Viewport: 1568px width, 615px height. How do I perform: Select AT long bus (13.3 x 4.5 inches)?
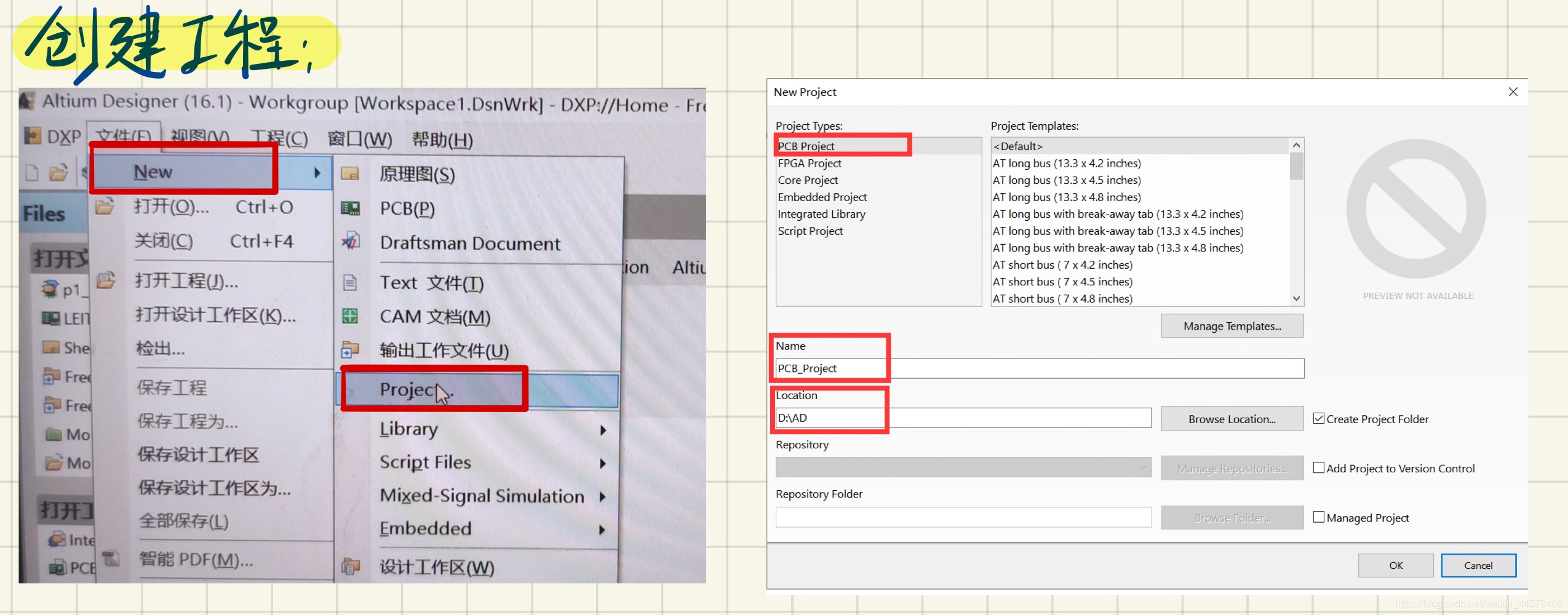1067,180
